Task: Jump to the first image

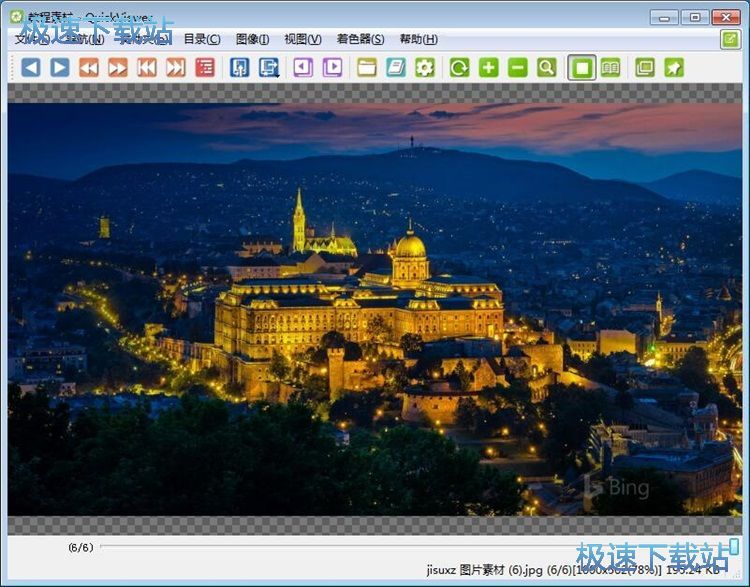Action: coord(147,67)
